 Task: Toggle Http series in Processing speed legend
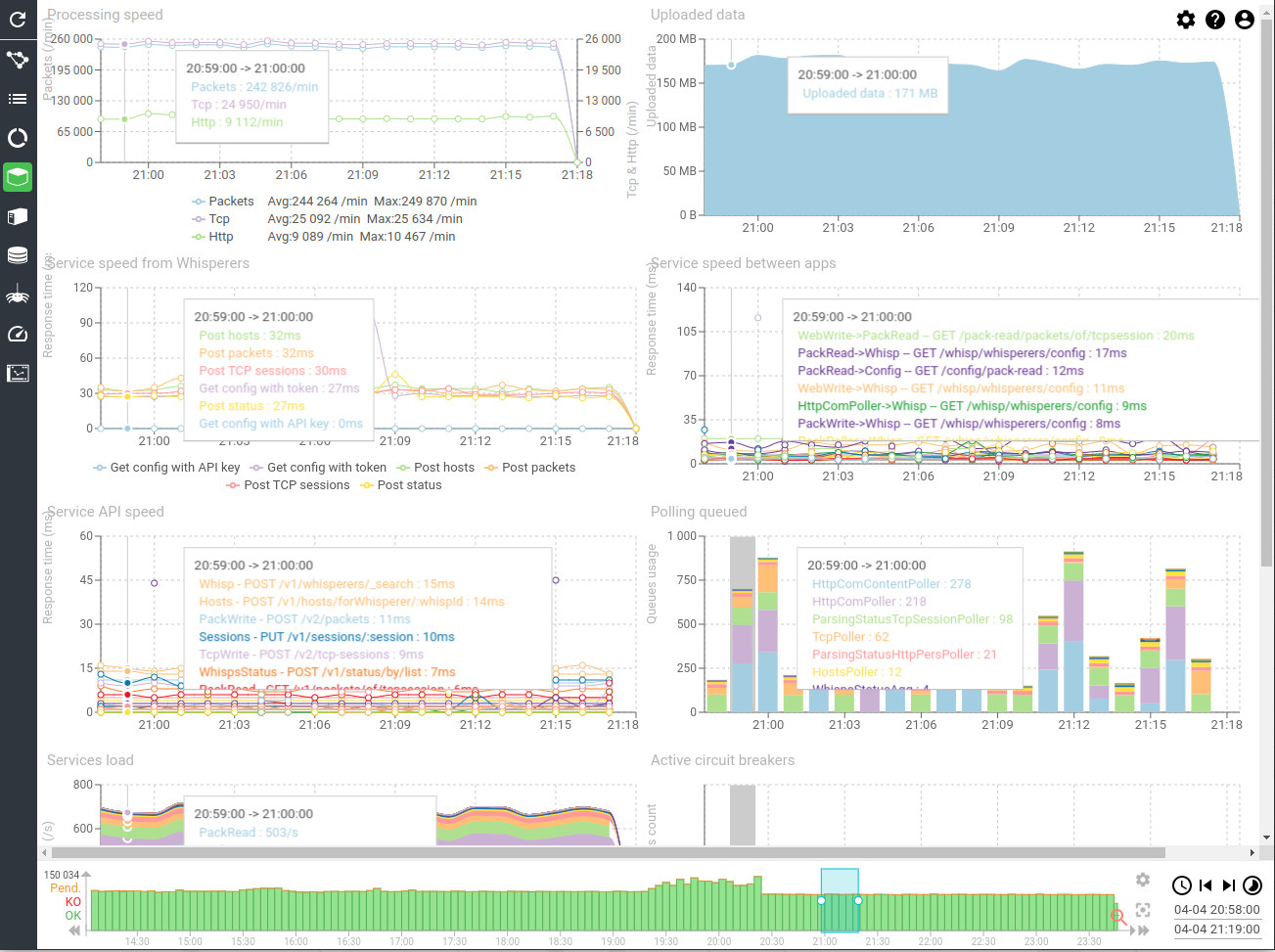[x=212, y=237]
